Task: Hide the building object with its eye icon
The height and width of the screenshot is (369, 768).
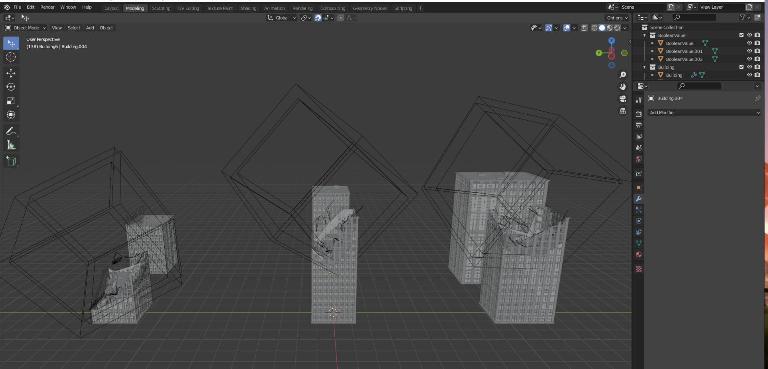Action: coord(749,75)
